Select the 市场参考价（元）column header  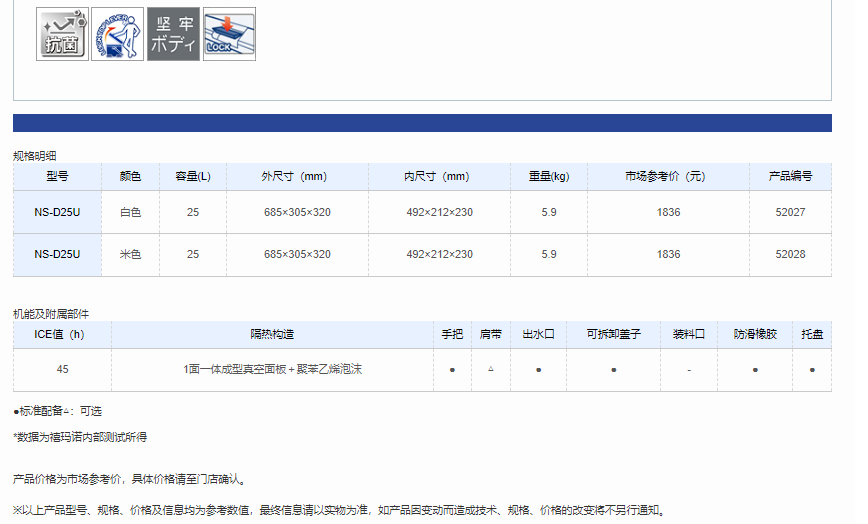tap(668, 177)
